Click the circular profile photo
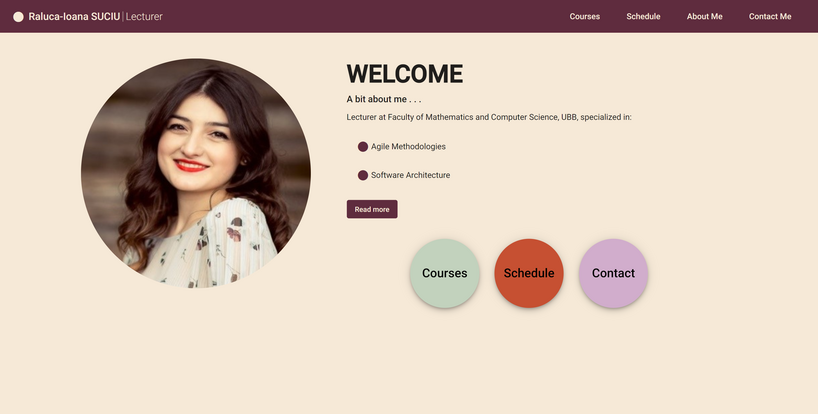Image resolution: width=818 pixels, height=414 pixels. pyautogui.click(x=196, y=173)
